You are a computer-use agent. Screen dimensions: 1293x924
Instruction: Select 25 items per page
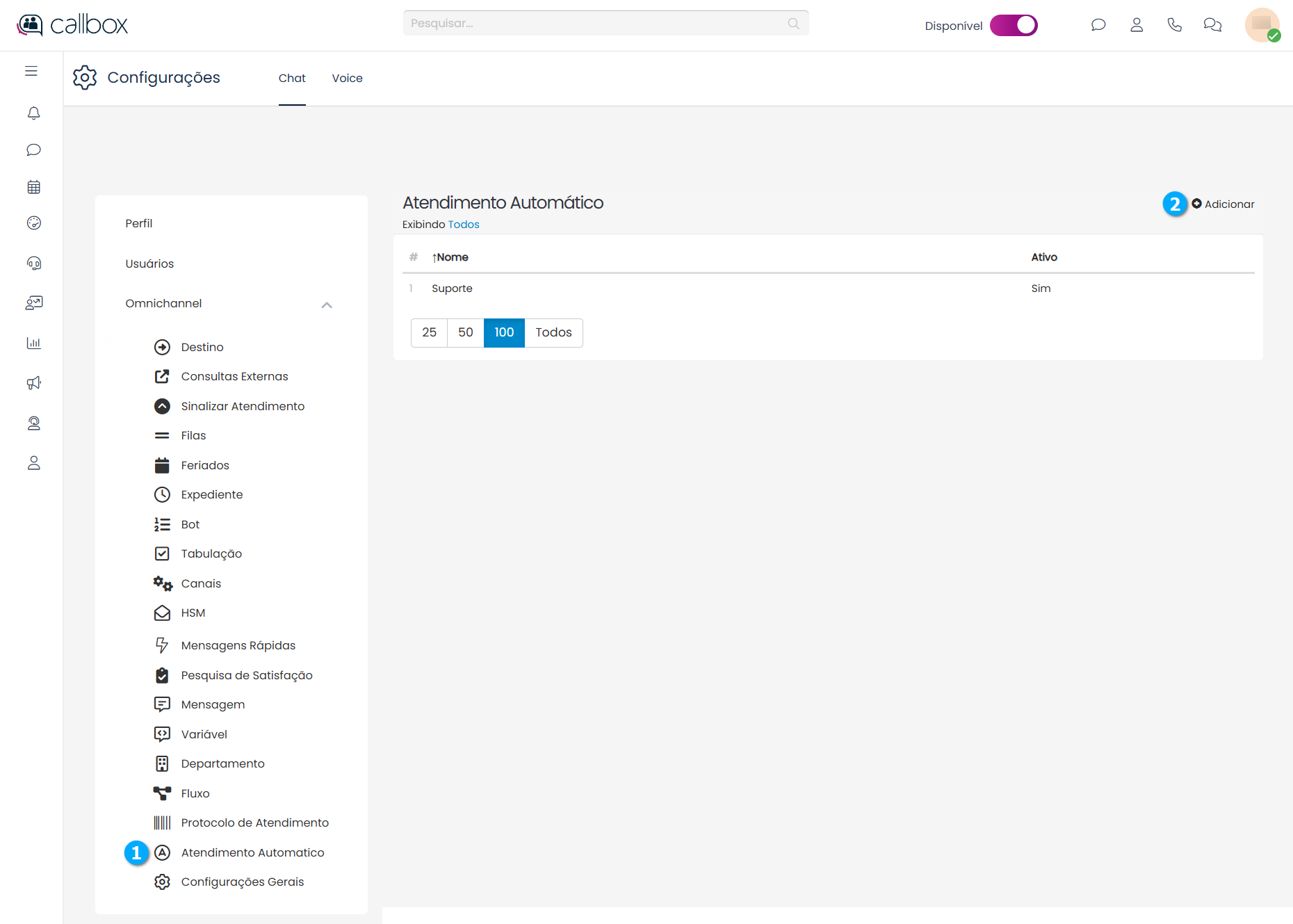point(429,332)
